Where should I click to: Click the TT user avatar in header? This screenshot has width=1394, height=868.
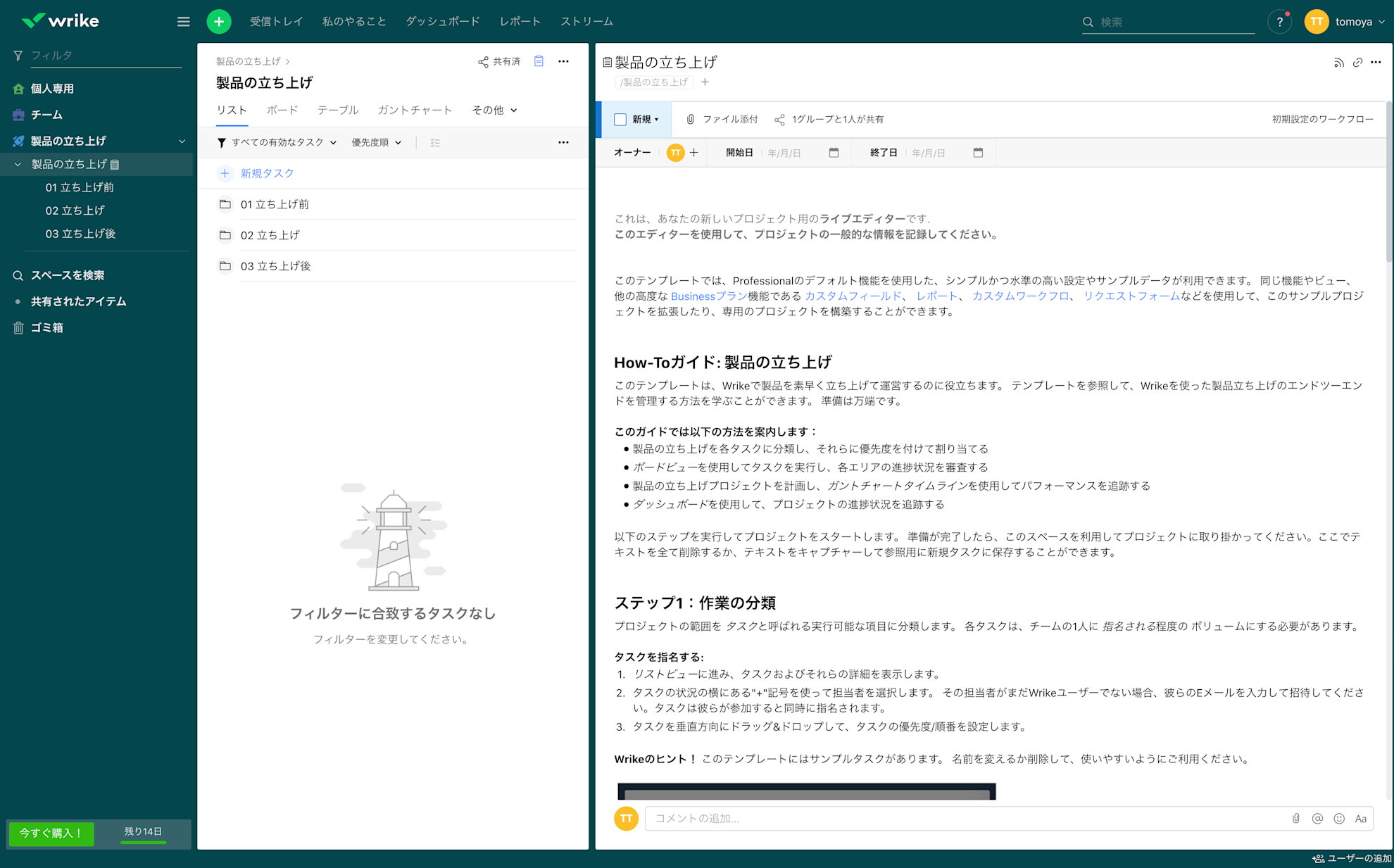pyautogui.click(x=1316, y=22)
